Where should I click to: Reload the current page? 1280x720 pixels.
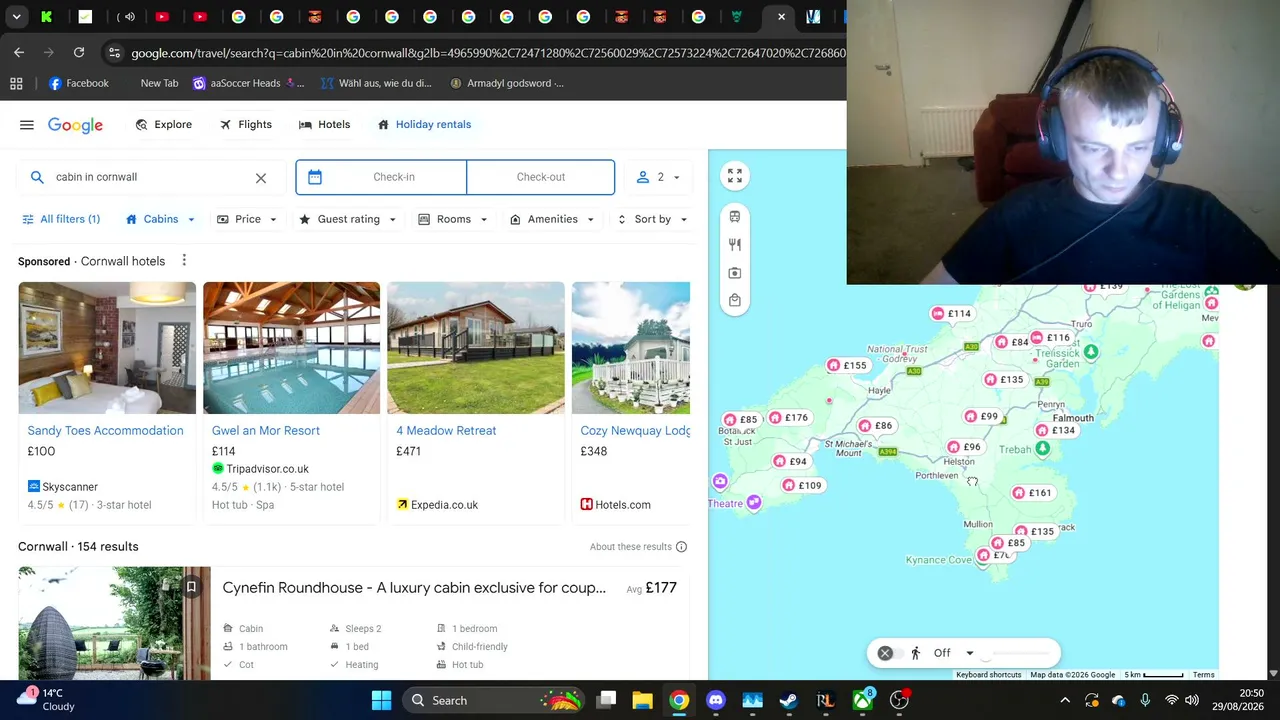point(79,52)
